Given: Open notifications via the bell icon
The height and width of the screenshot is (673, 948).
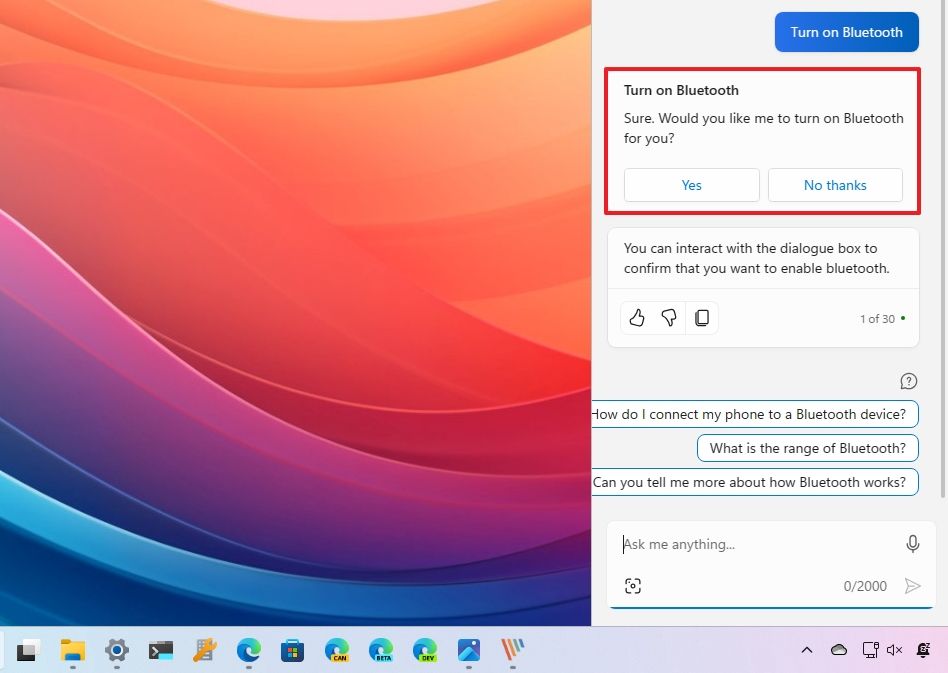Looking at the screenshot, I should point(922,650).
